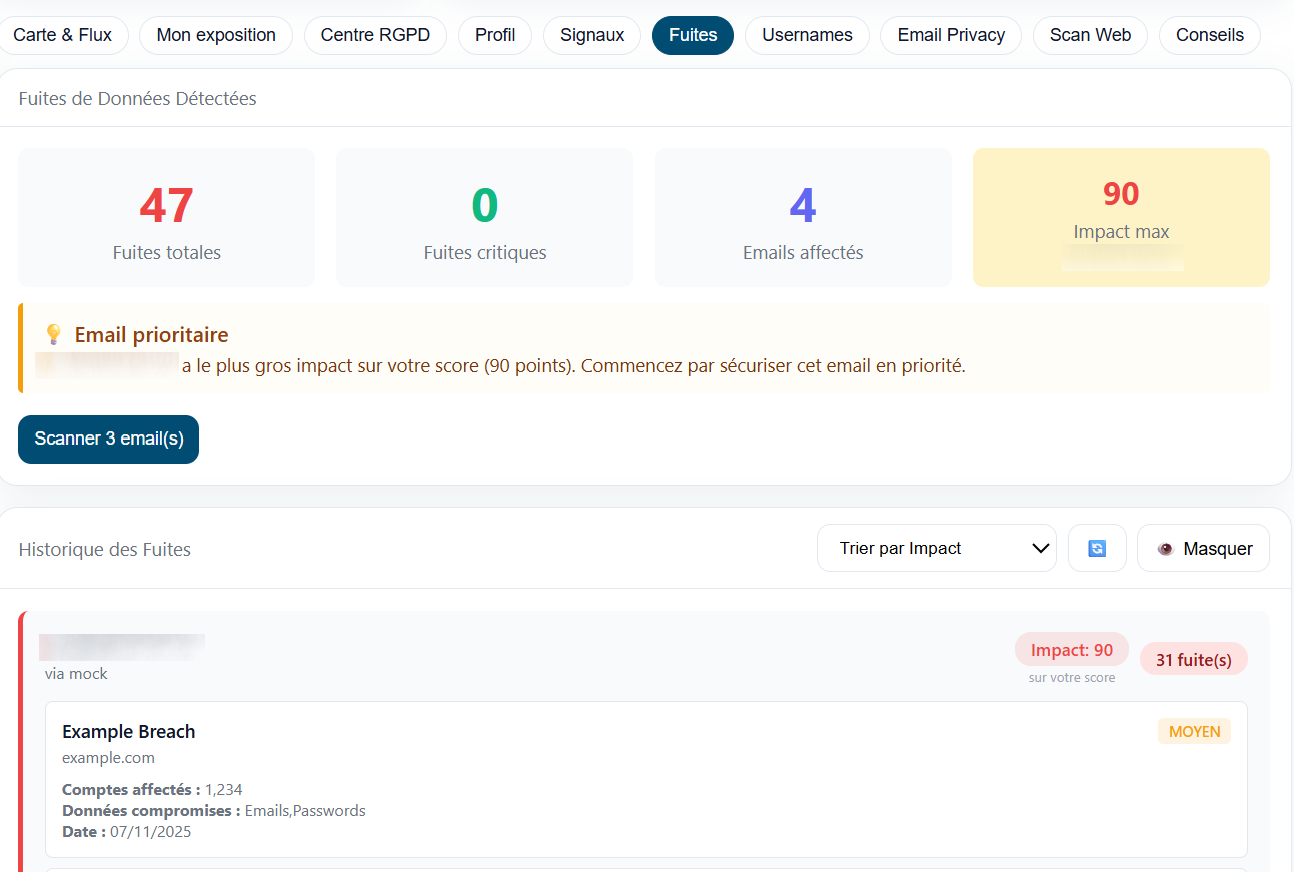Click the Impact: 90 badge
This screenshot has width=1294, height=872.
pos(1072,650)
